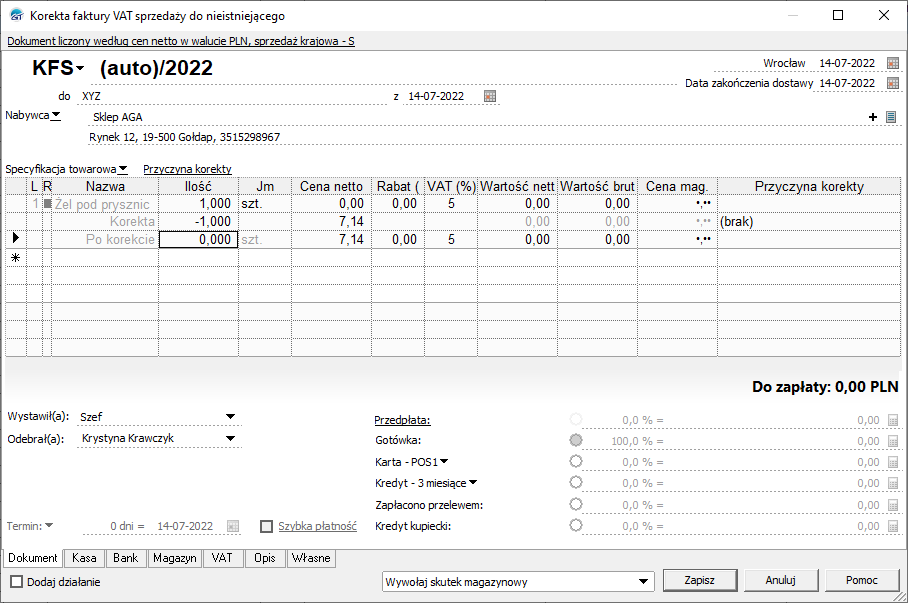This screenshot has height=603, width=908.
Task: Open calendar next to Wrocław date
Action: click(x=893, y=63)
